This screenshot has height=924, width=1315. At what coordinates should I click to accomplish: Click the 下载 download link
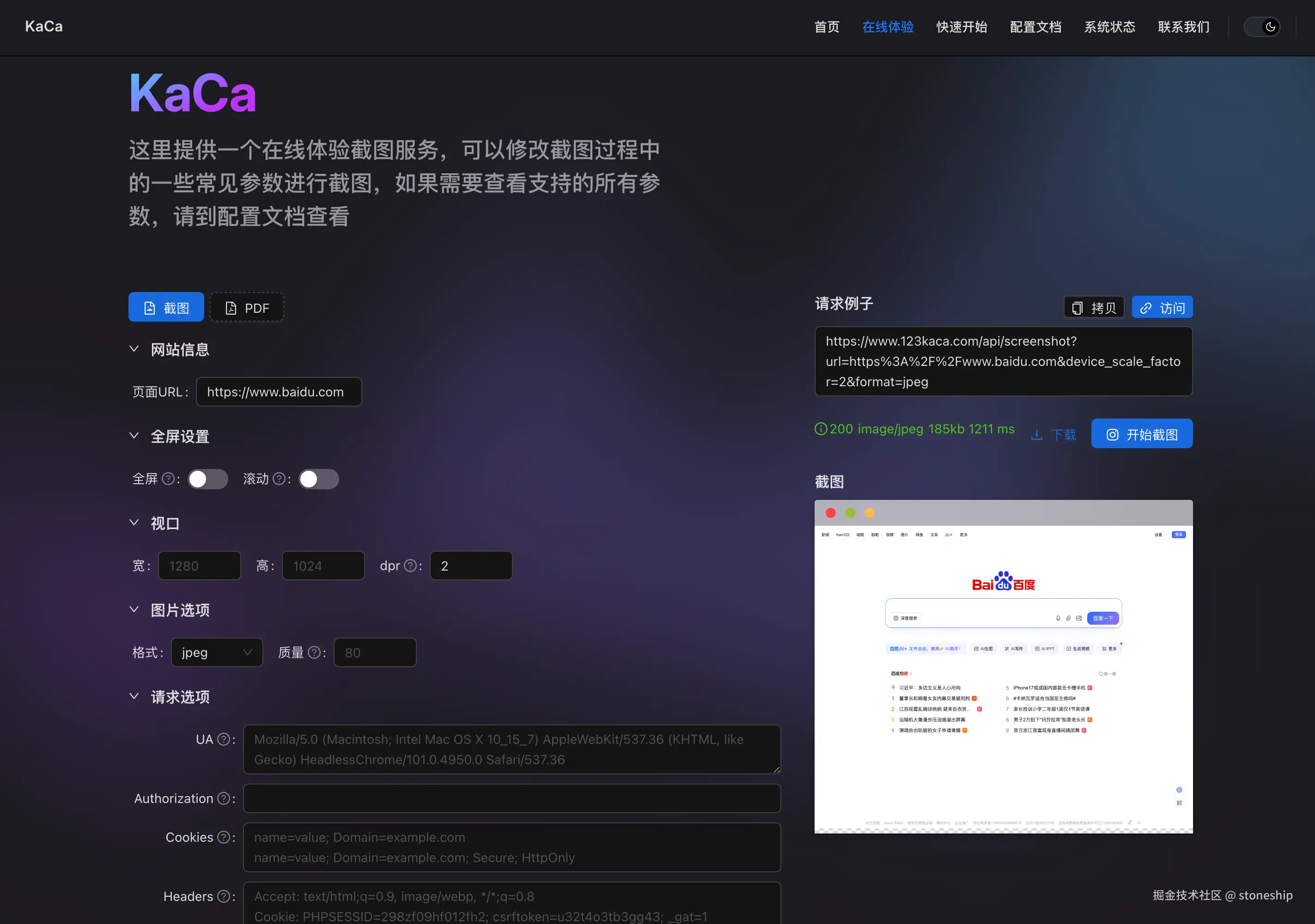[x=1054, y=435]
